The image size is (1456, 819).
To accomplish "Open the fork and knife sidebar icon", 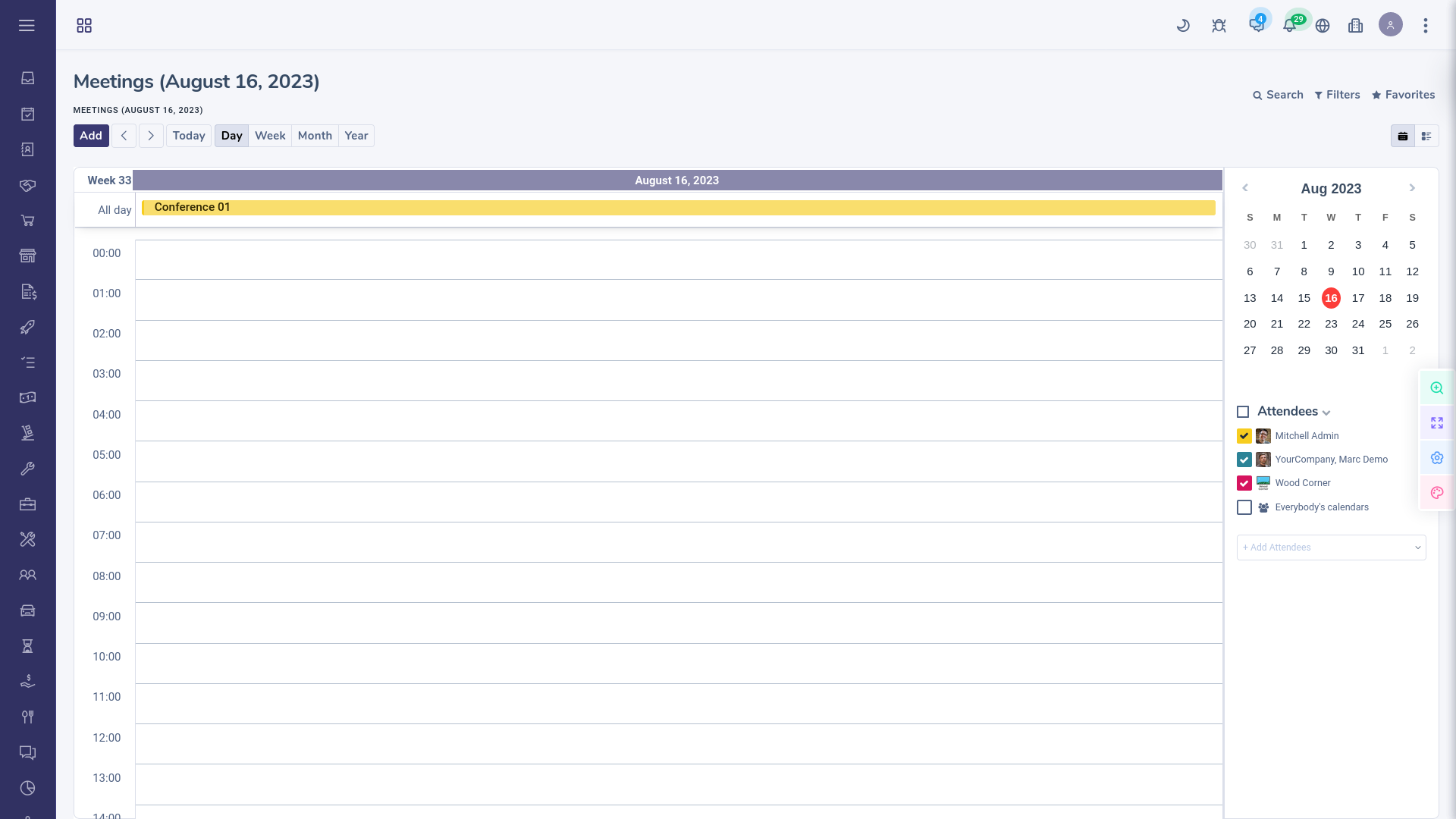I will (27, 717).
